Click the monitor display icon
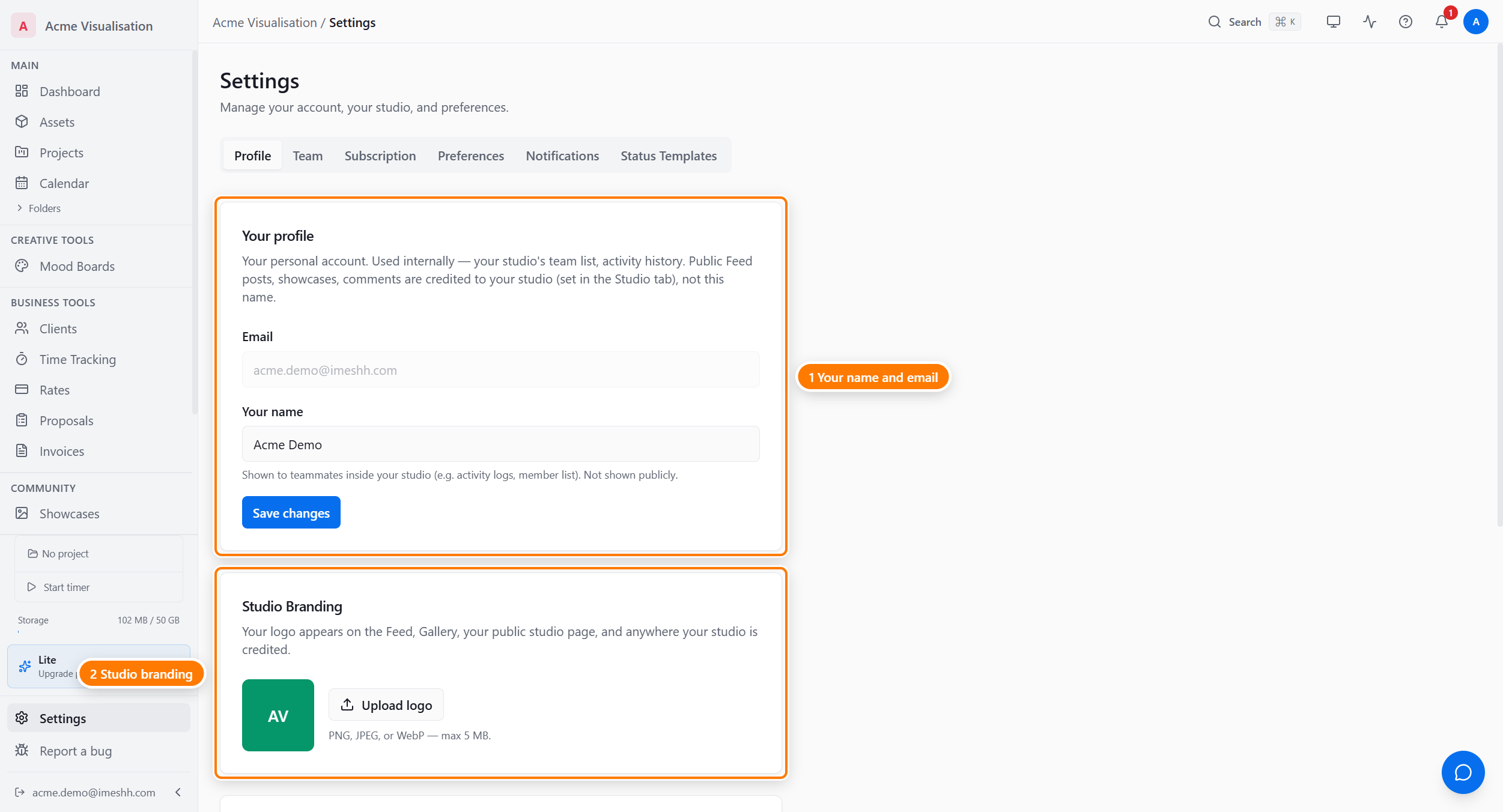Viewport: 1503px width, 812px height. (x=1334, y=22)
